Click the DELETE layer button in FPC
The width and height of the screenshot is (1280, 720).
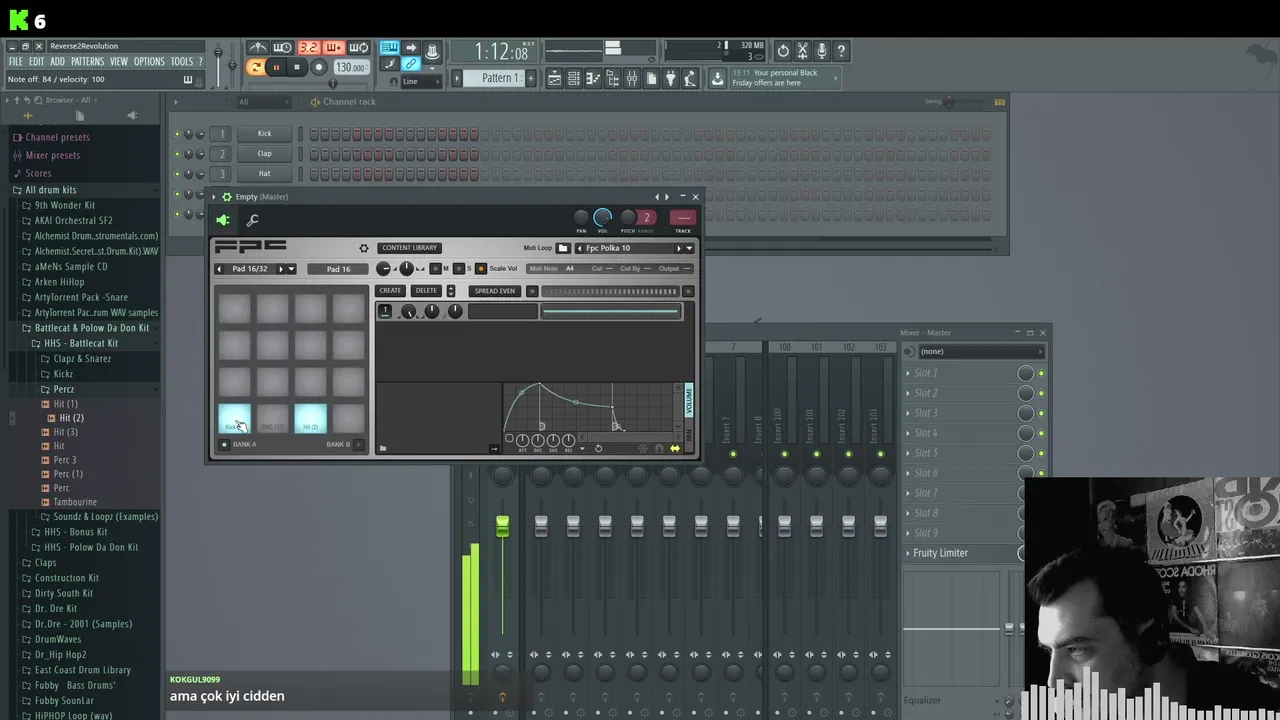[x=426, y=291]
